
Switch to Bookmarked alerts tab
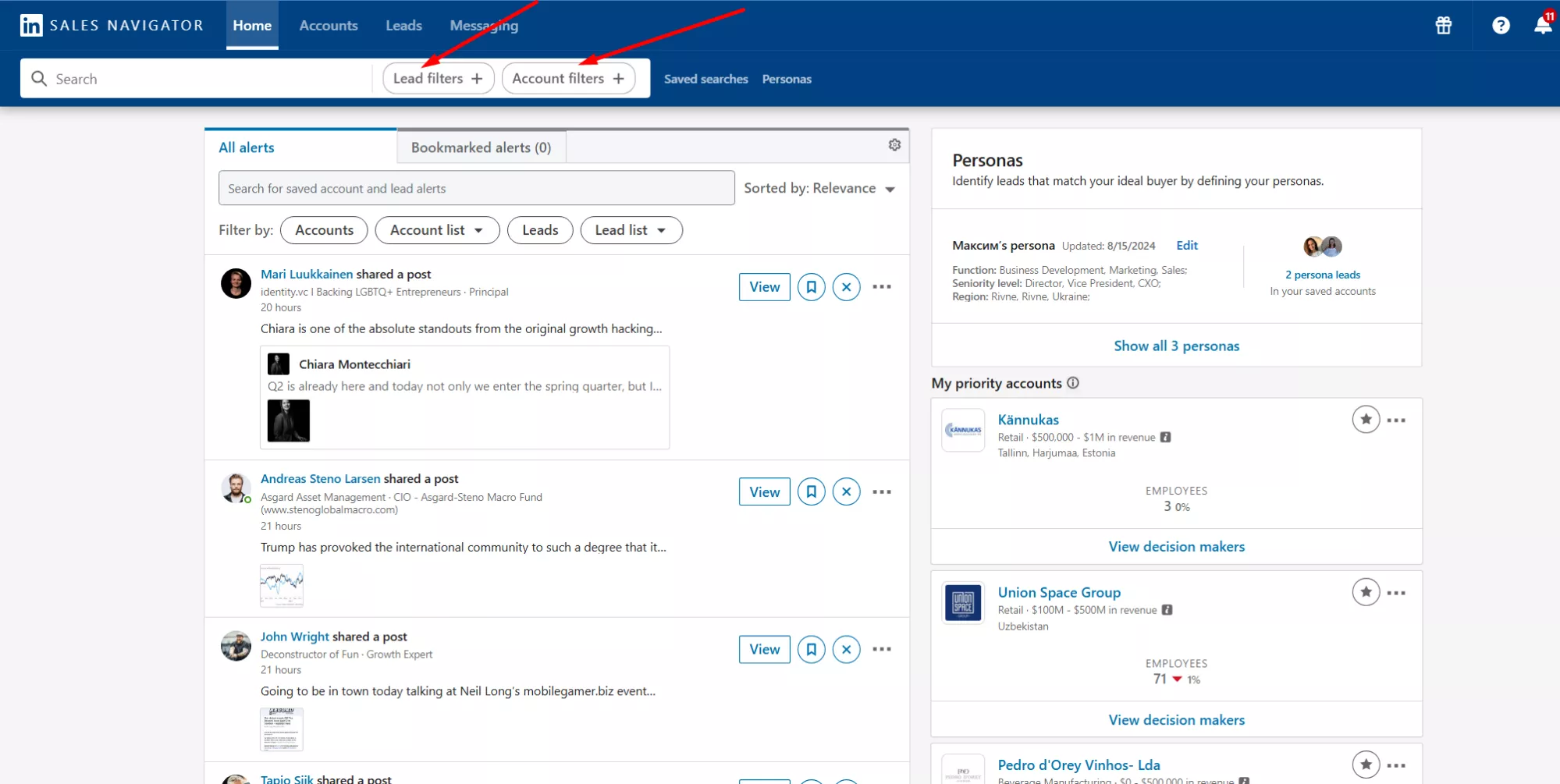coord(481,147)
